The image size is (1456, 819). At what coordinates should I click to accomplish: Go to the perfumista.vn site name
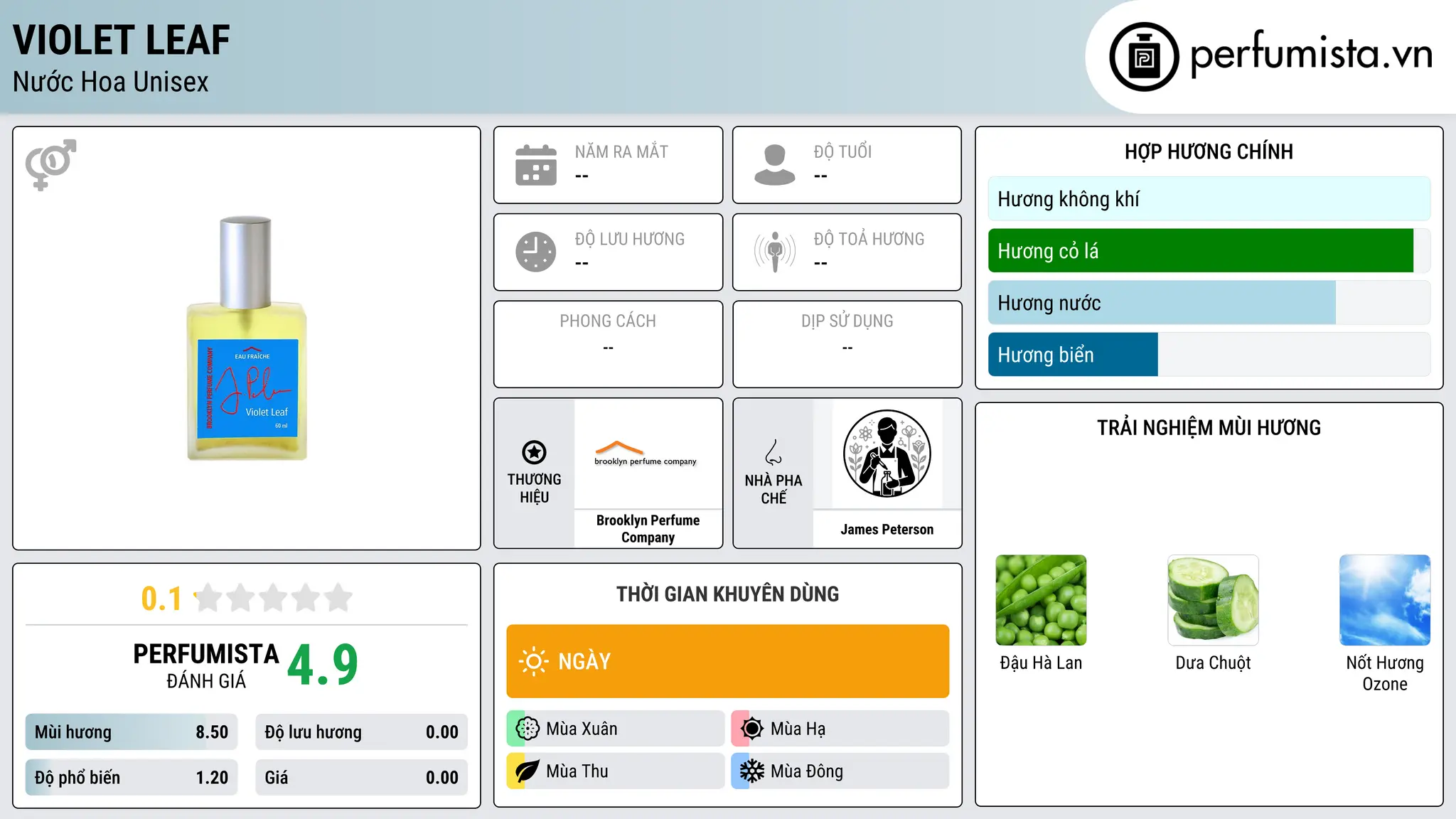pyautogui.click(x=1311, y=53)
